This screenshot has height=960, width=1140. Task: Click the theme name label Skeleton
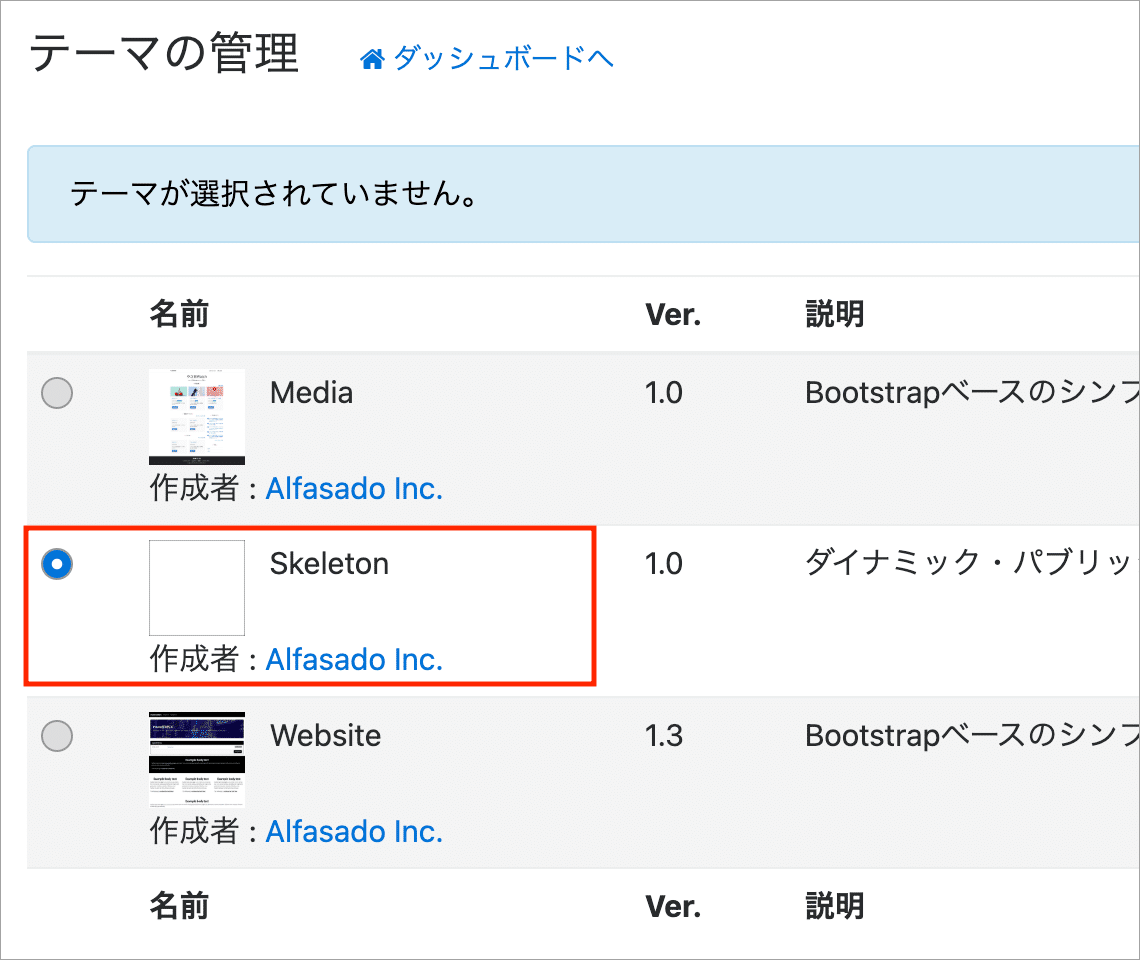(329, 564)
